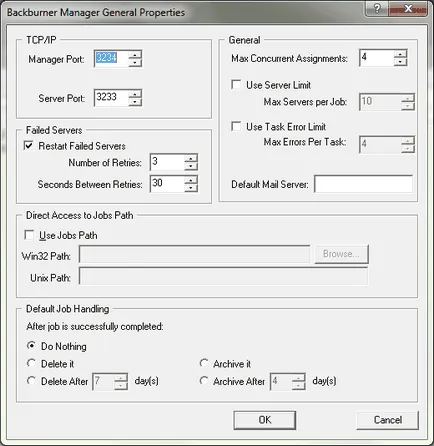Click the Server Port input field
The height and width of the screenshot is (446, 434).
111,98
